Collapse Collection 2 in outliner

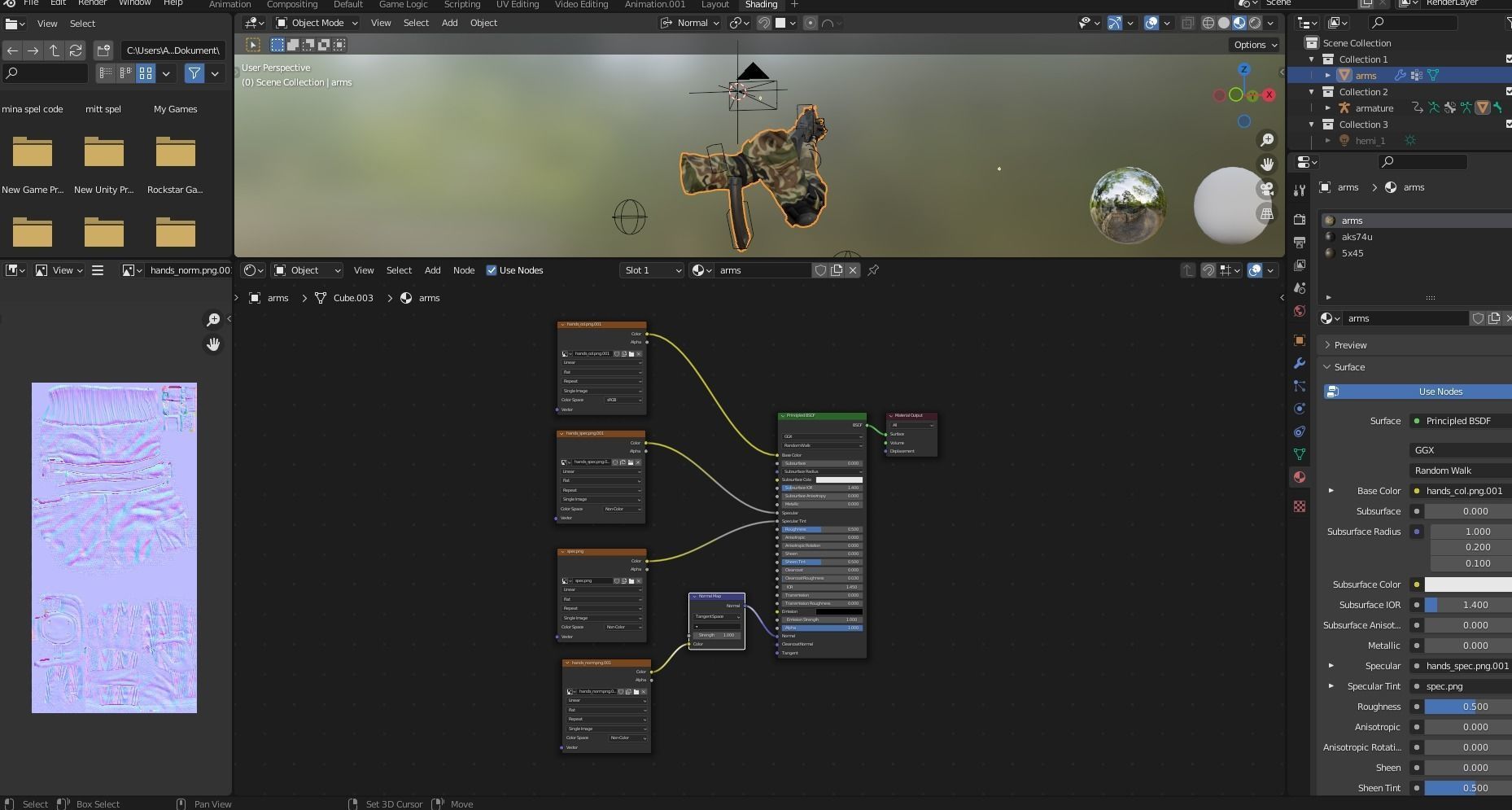(1312, 92)
